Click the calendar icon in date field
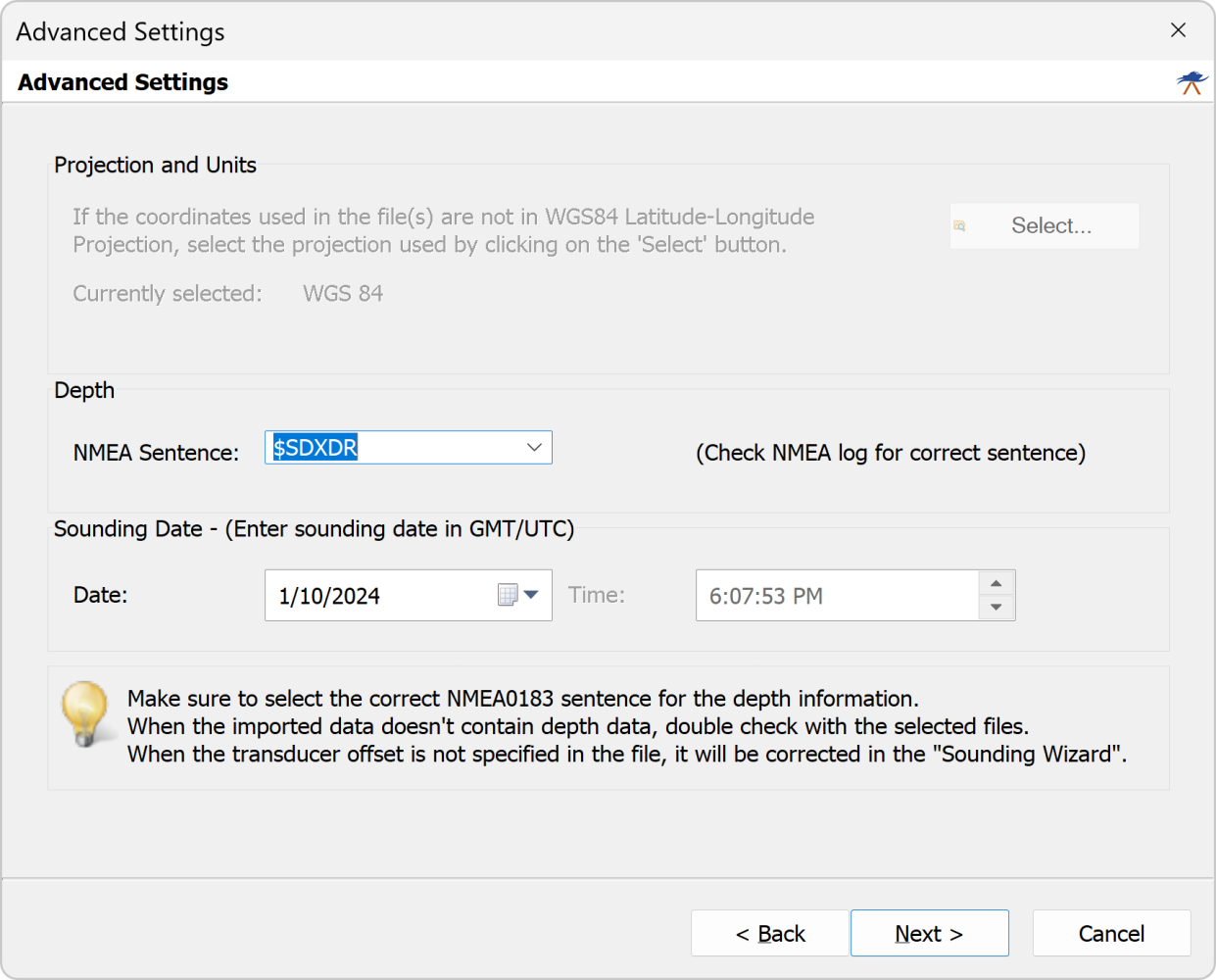Viewport: 1216px width, 980px height. 508,595
